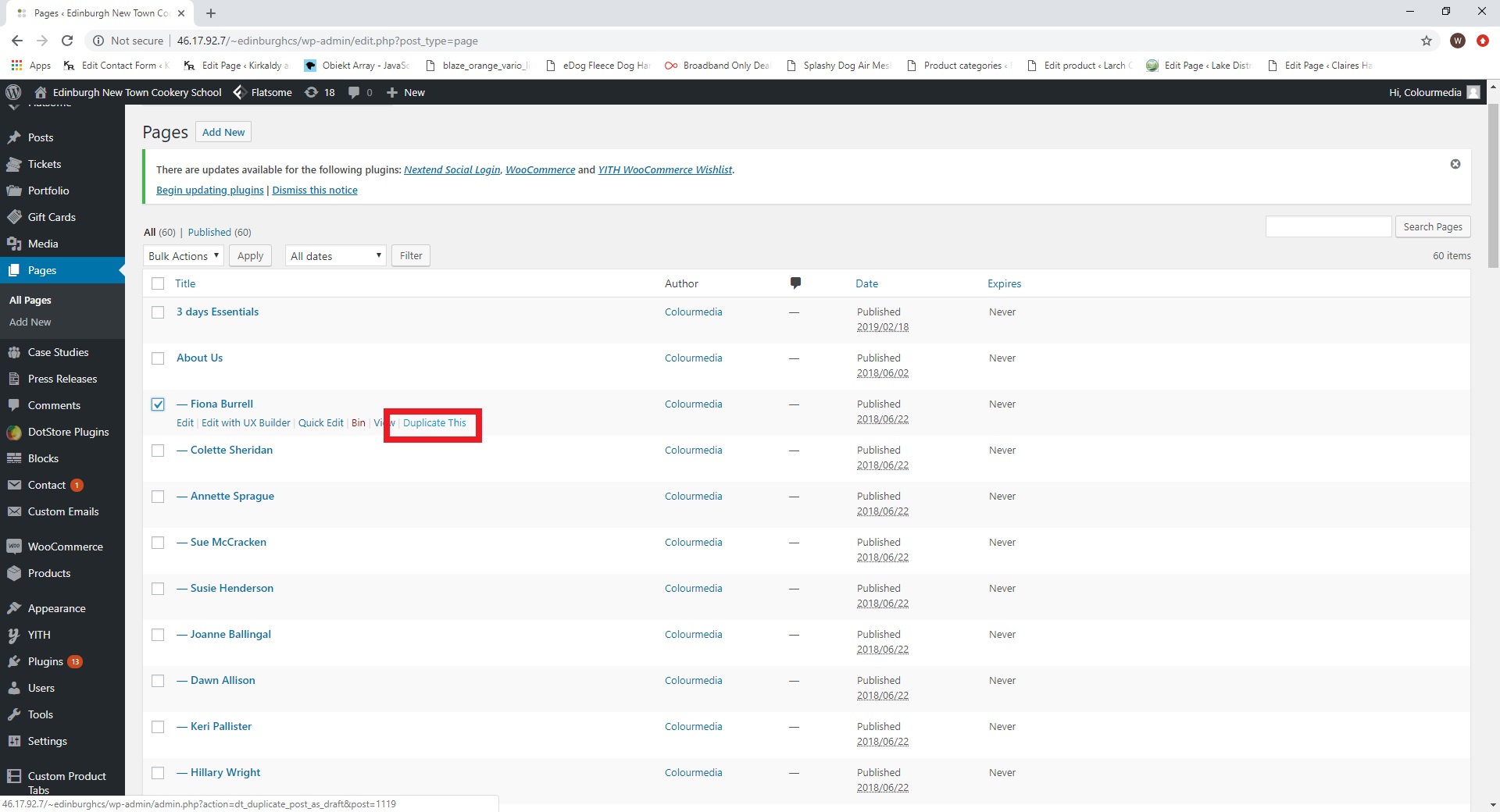This screenshot has height=812, width=1500.
Task: Sort pages by the comments column icon
Action: tap(795, 283)
